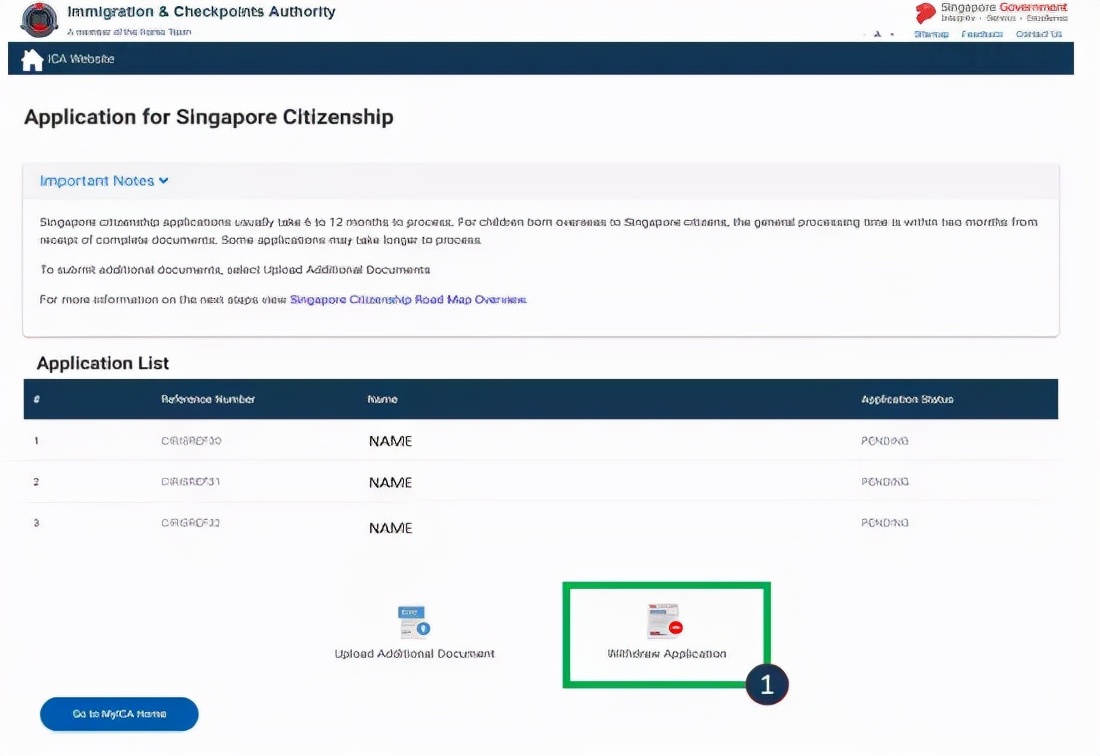Click the Go to MyICA Home button

pos(119,714)
